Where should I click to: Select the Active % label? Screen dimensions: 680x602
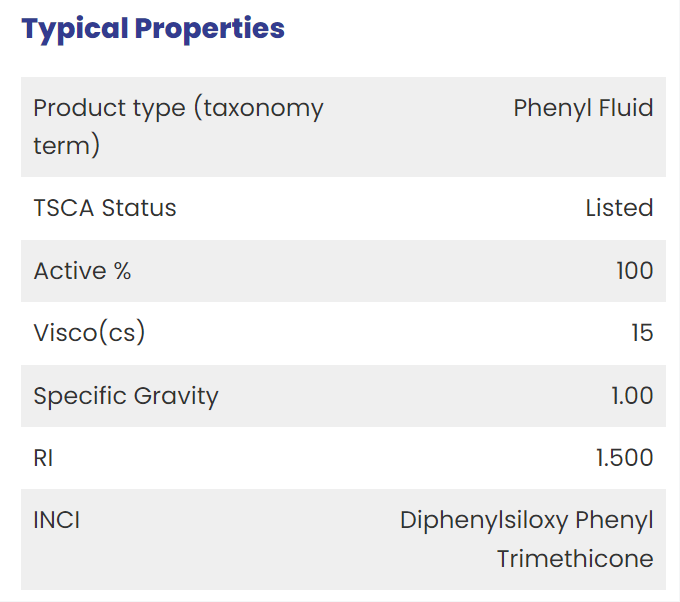click(82, 271)
